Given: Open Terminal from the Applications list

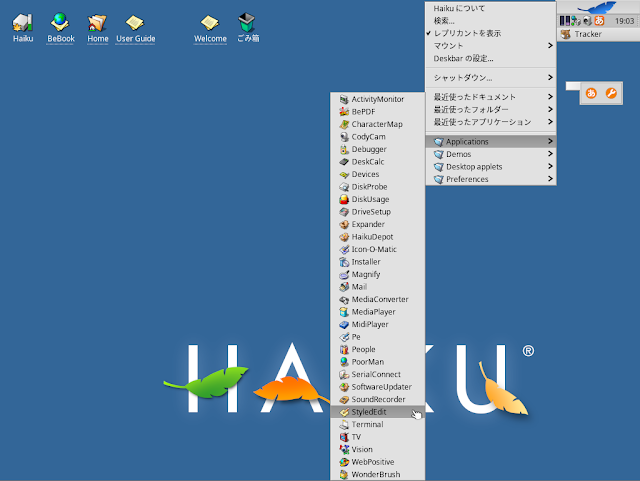Looking at the screenshot, I should [378, 425].
